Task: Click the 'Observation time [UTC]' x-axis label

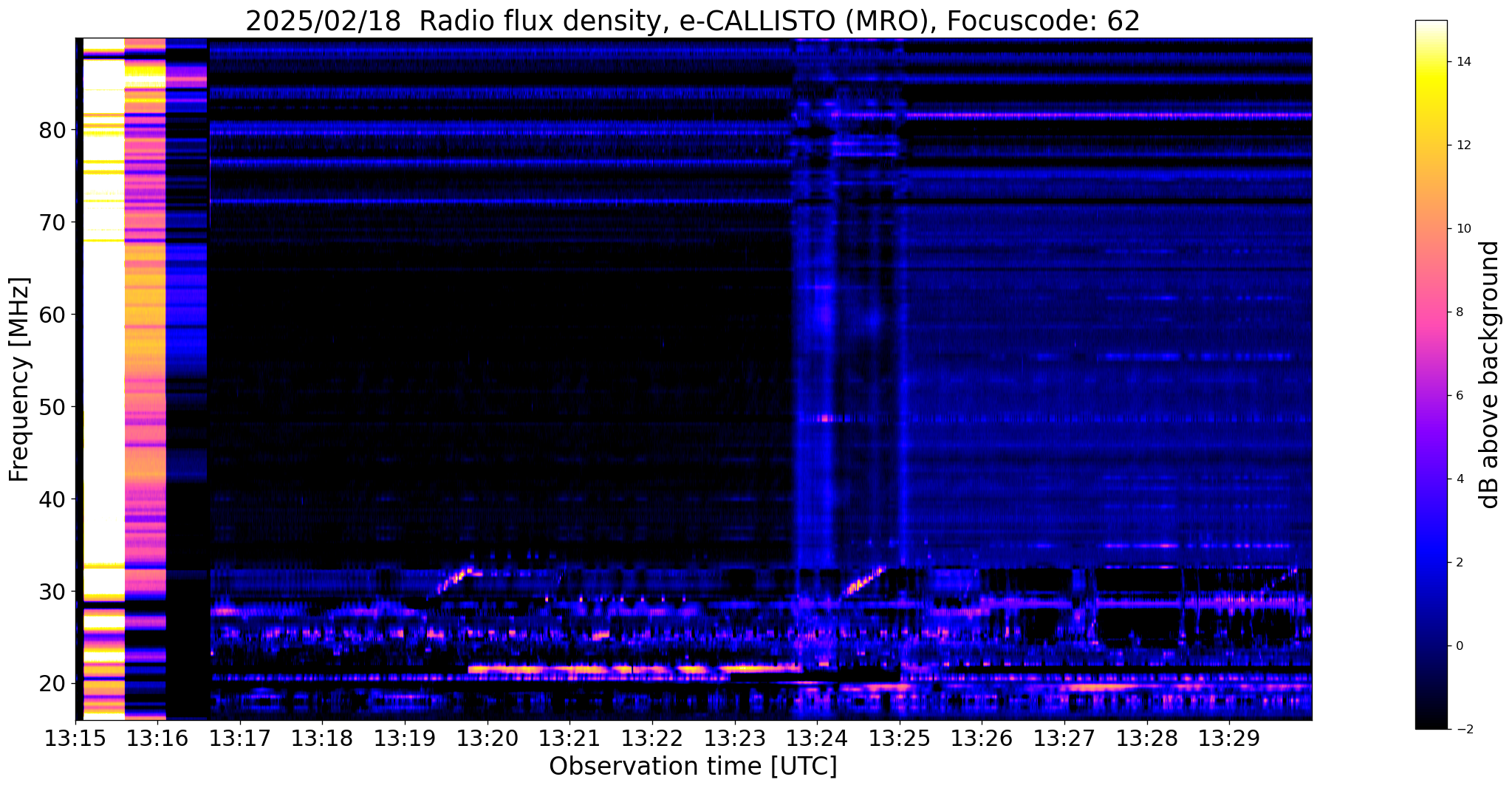Action: 693,767
